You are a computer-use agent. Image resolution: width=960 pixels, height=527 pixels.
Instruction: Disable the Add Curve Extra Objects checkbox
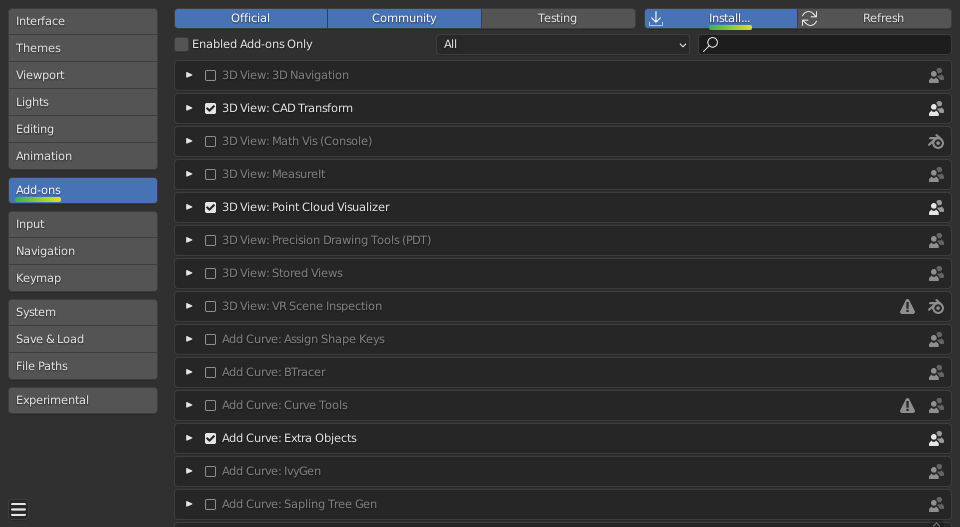(210, 439)
